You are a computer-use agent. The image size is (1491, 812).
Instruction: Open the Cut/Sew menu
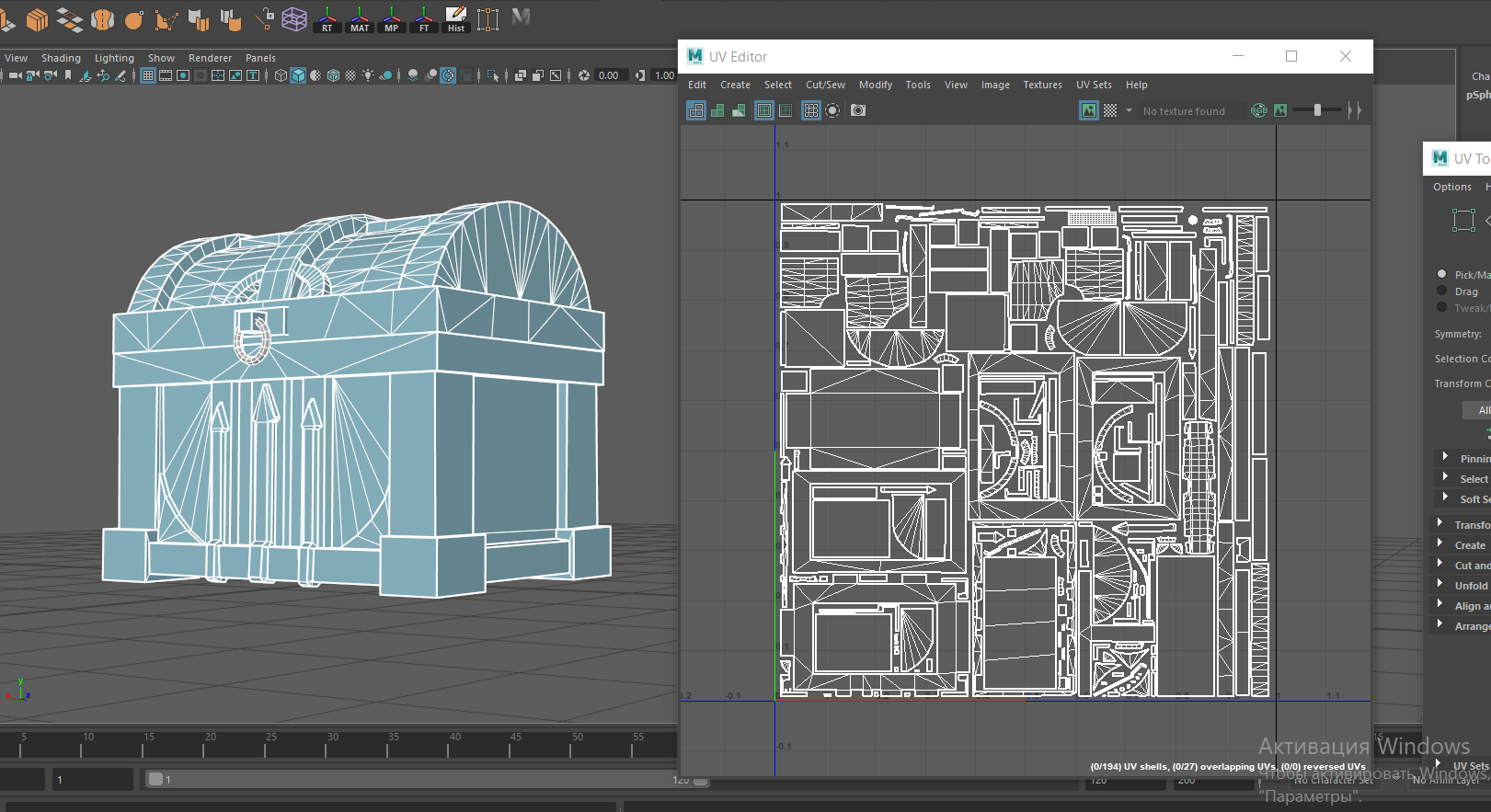click(825, 85)
